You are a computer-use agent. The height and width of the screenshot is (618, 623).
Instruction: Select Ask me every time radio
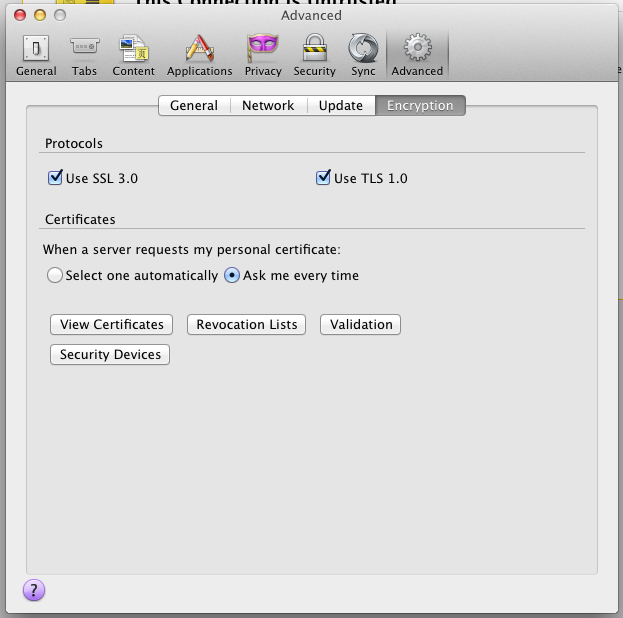[232, 275]
